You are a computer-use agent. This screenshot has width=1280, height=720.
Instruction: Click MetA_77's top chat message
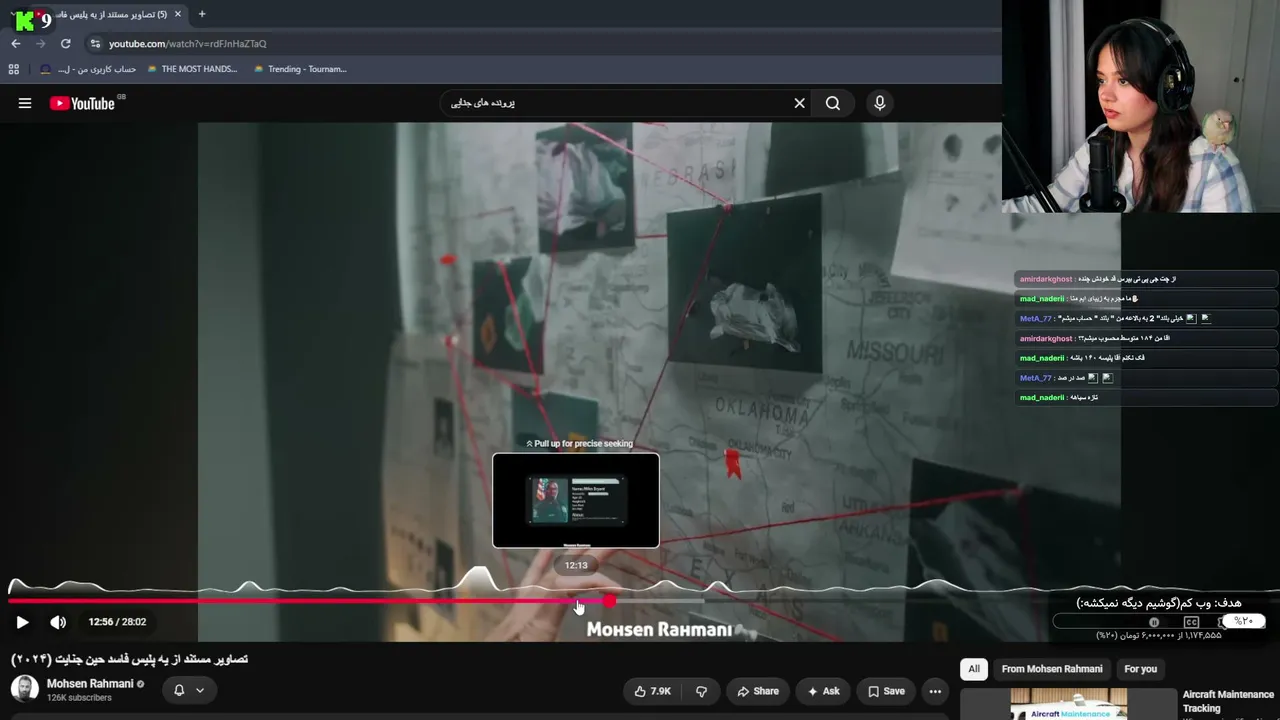pos(1145,318)
